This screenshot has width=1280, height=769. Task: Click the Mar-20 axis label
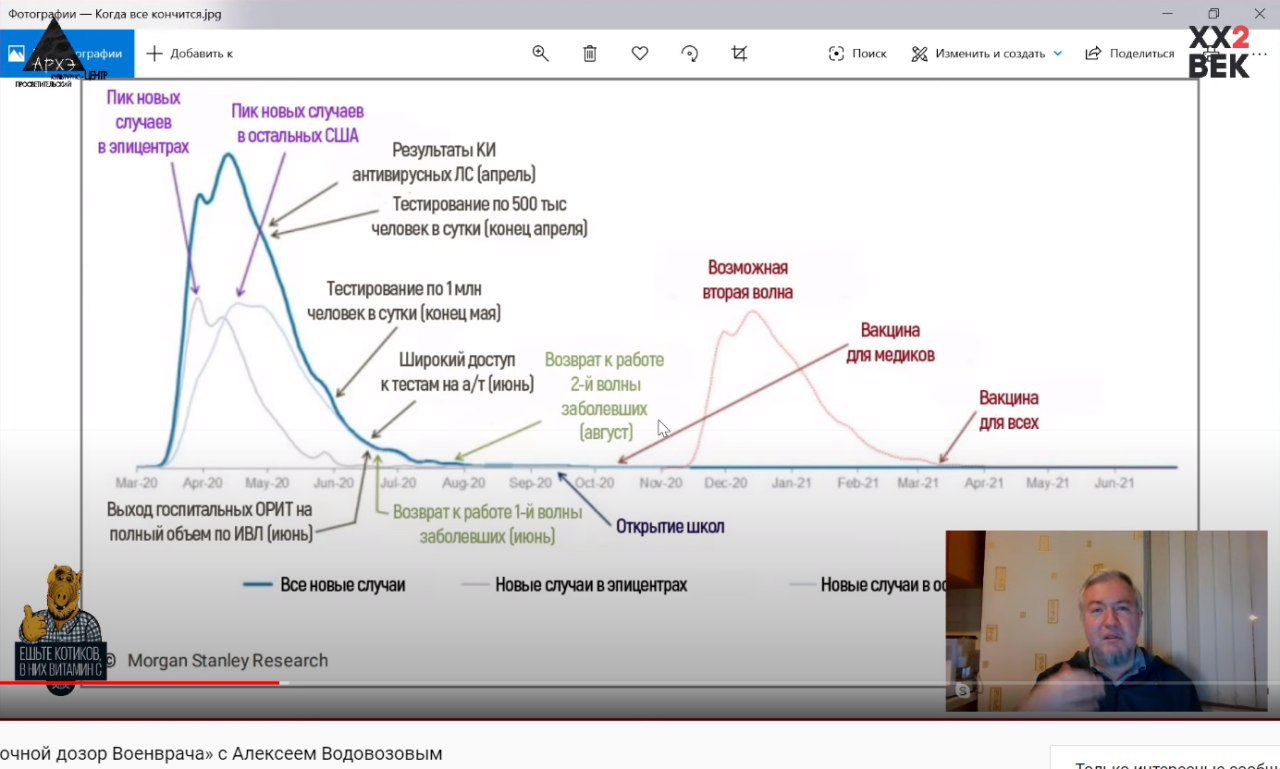click(136, 482)
